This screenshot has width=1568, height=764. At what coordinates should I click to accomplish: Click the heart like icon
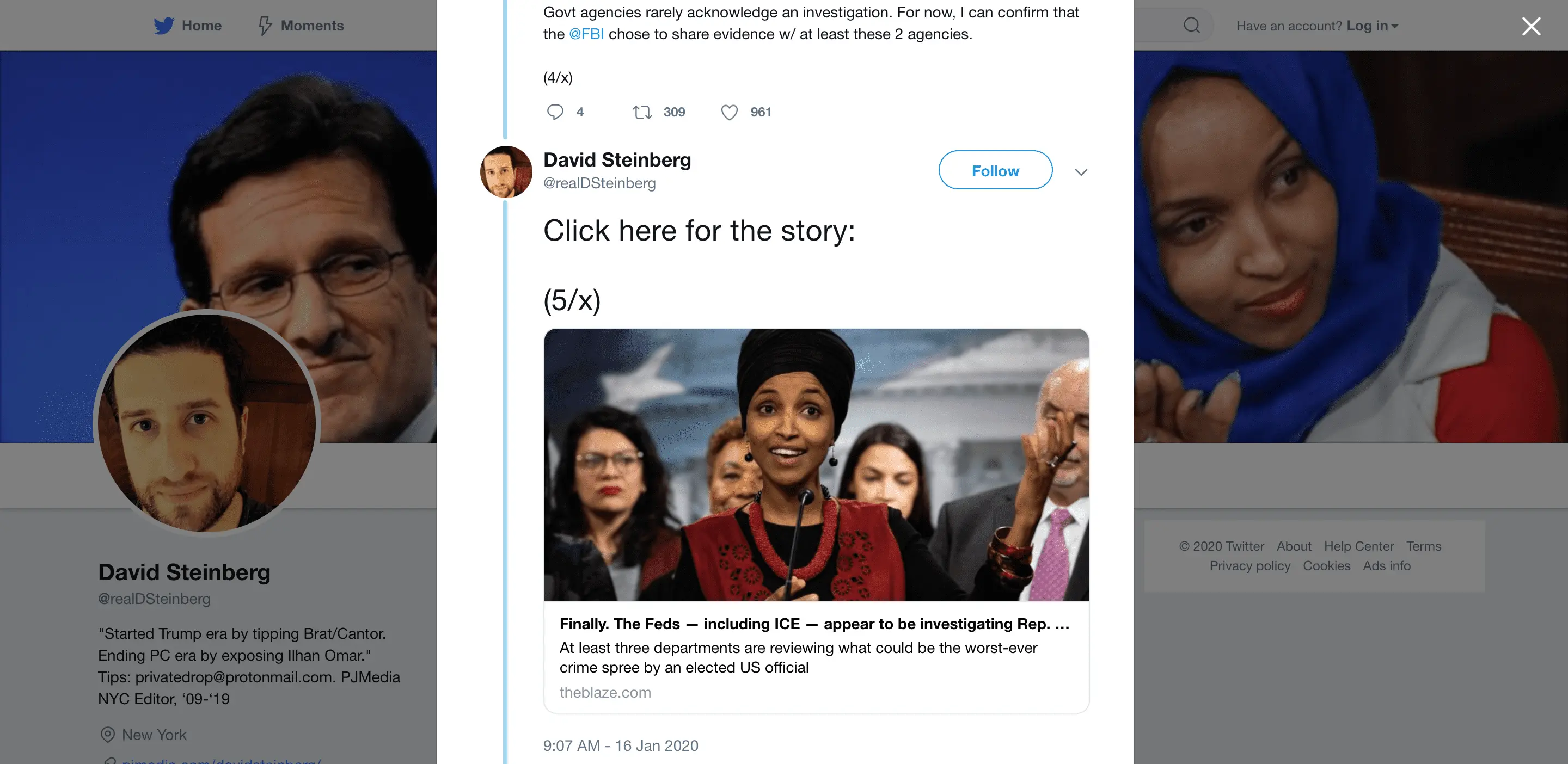coord(728,112)
